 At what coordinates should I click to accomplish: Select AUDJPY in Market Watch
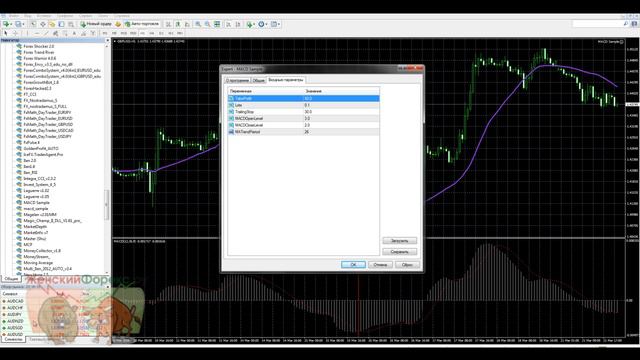point(15,315)
